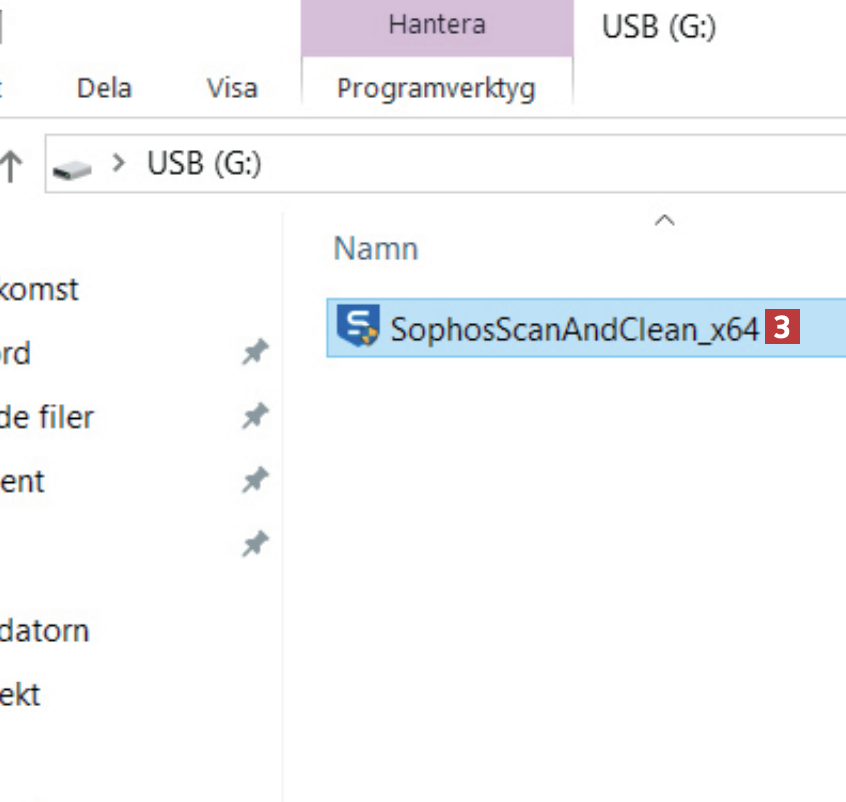Screen dimensions: 846x802
Task: Click the Sophos shield file icon
Action: point(358,327)
